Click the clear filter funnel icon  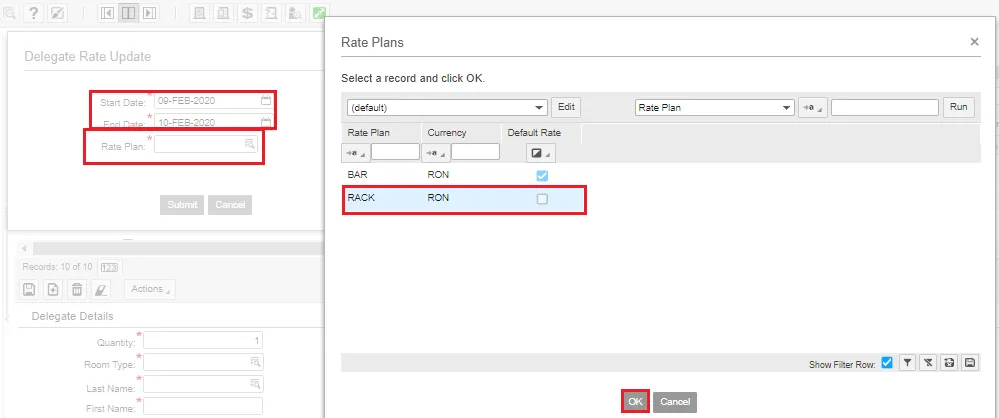(928, 363)
